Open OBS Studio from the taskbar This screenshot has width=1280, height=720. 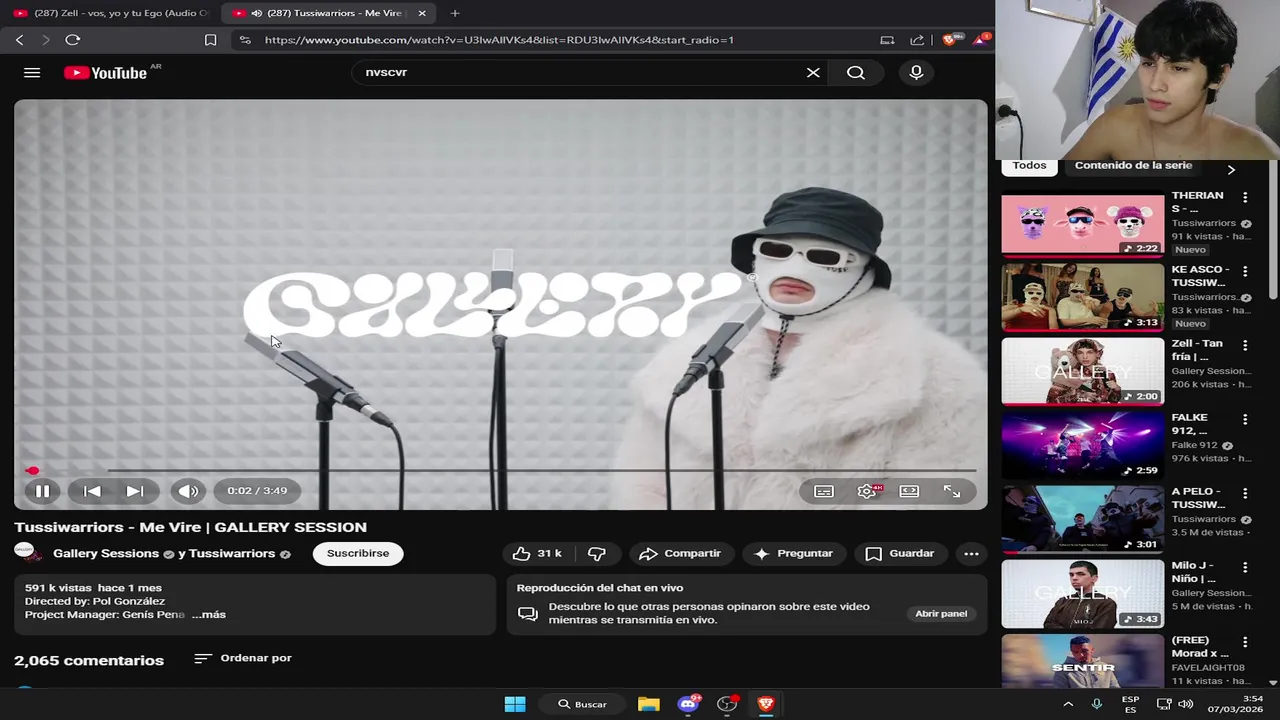(727, 704)
